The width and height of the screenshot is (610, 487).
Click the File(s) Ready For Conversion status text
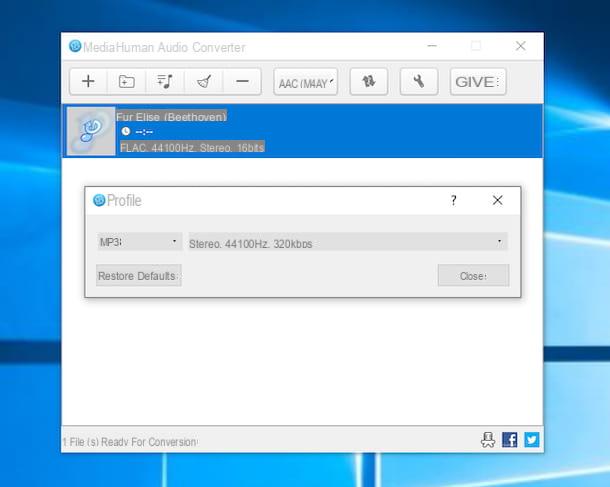click(130, 442)
